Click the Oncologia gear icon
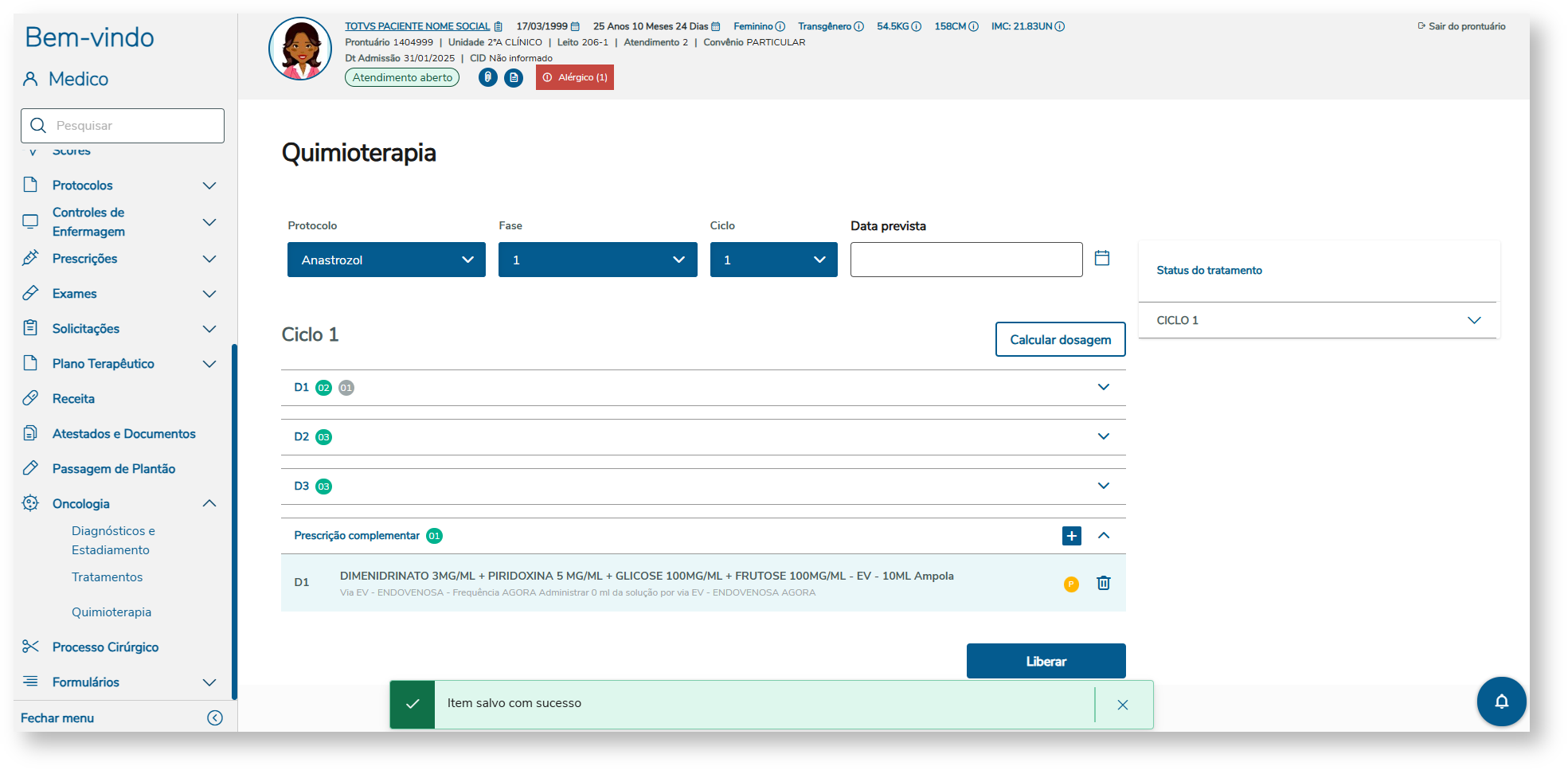Image resolution: width=1568 pixels, height=770 pixels. pyautogui.click(x=29, y=503)
